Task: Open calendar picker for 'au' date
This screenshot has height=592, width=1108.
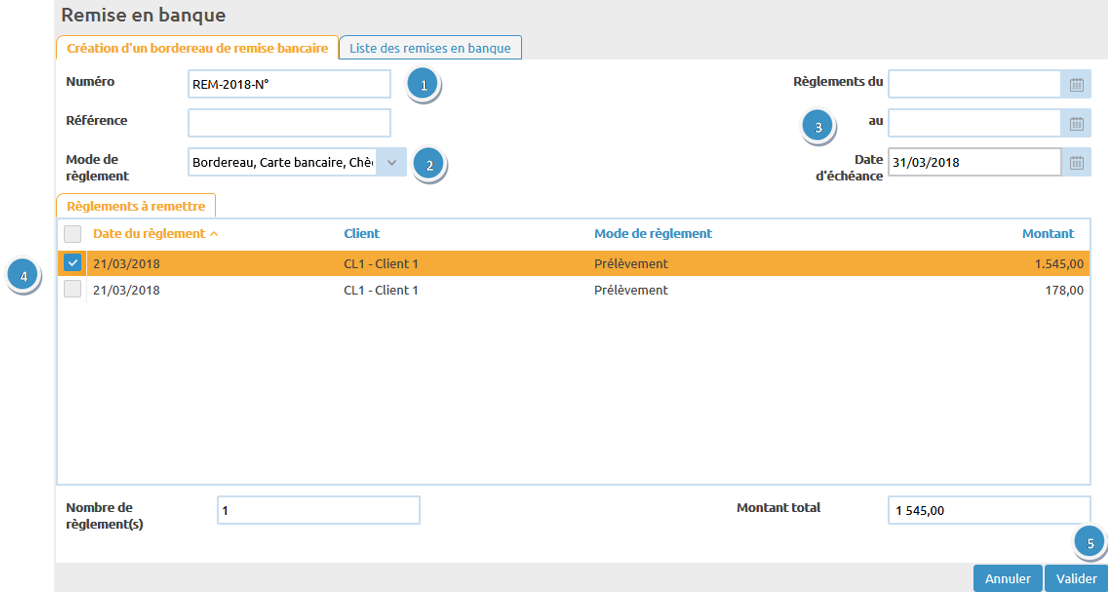Action: click(x=1076, y=123)
